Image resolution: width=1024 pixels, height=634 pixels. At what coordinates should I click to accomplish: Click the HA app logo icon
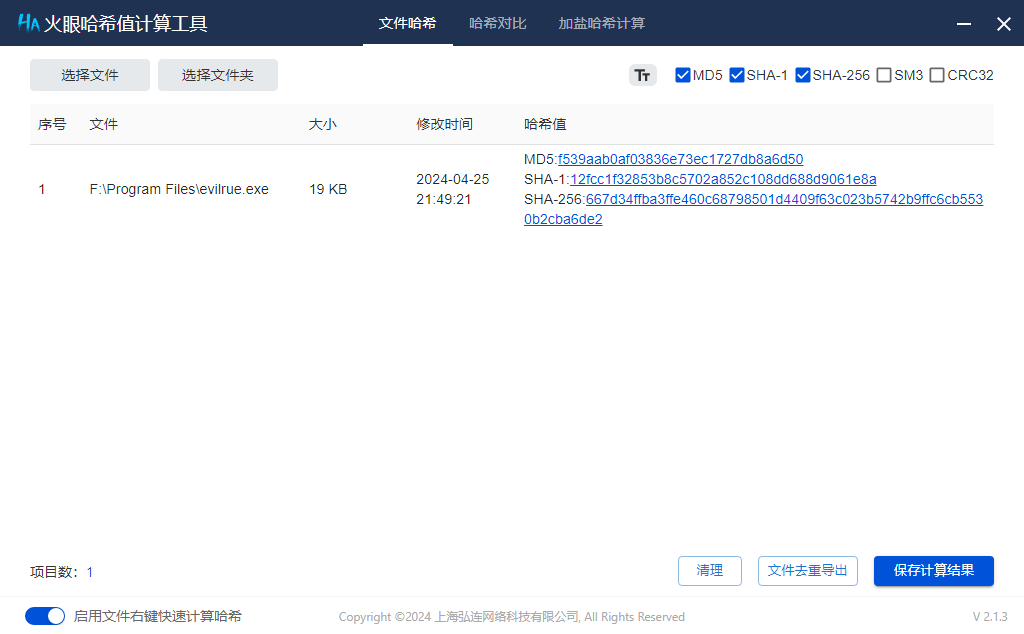[x=28, y=23]
